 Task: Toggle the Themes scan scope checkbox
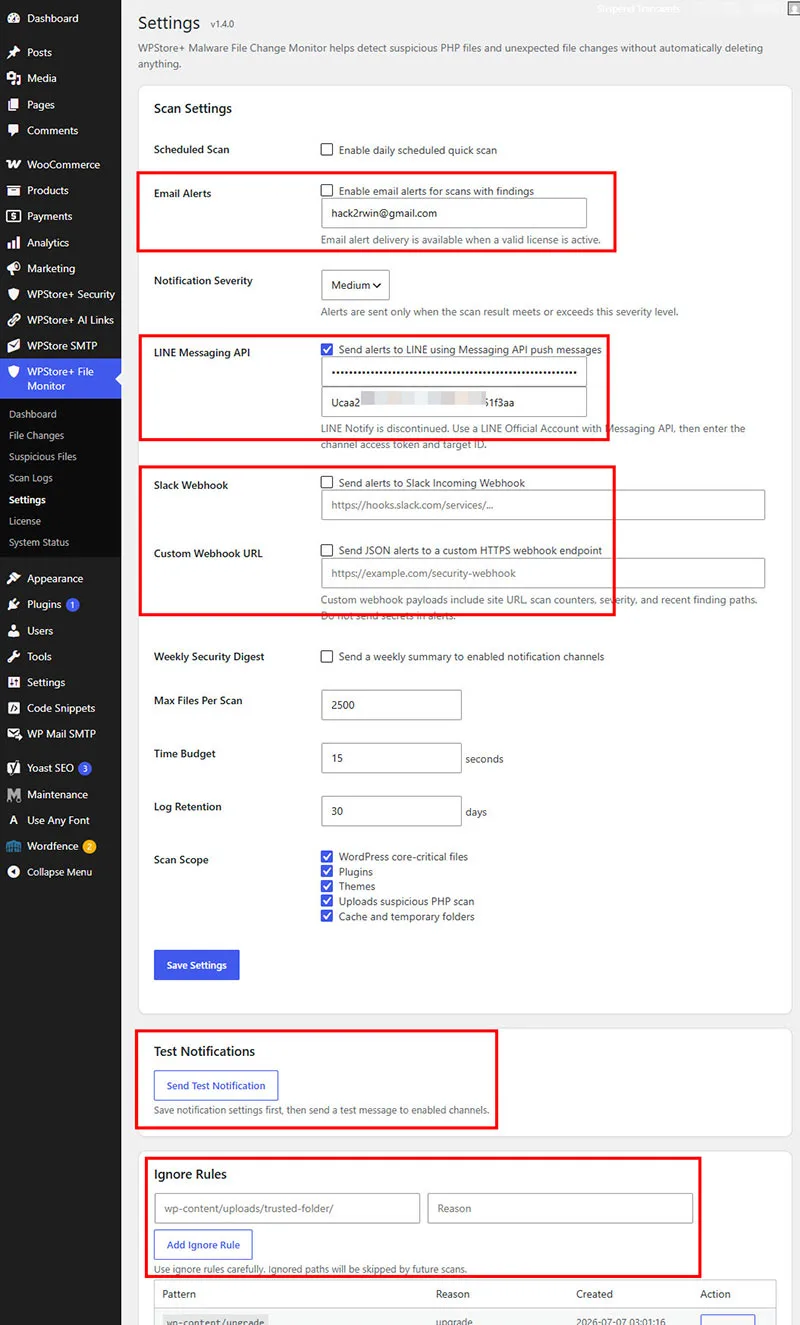pyautogui.click(x=327, y=886)
